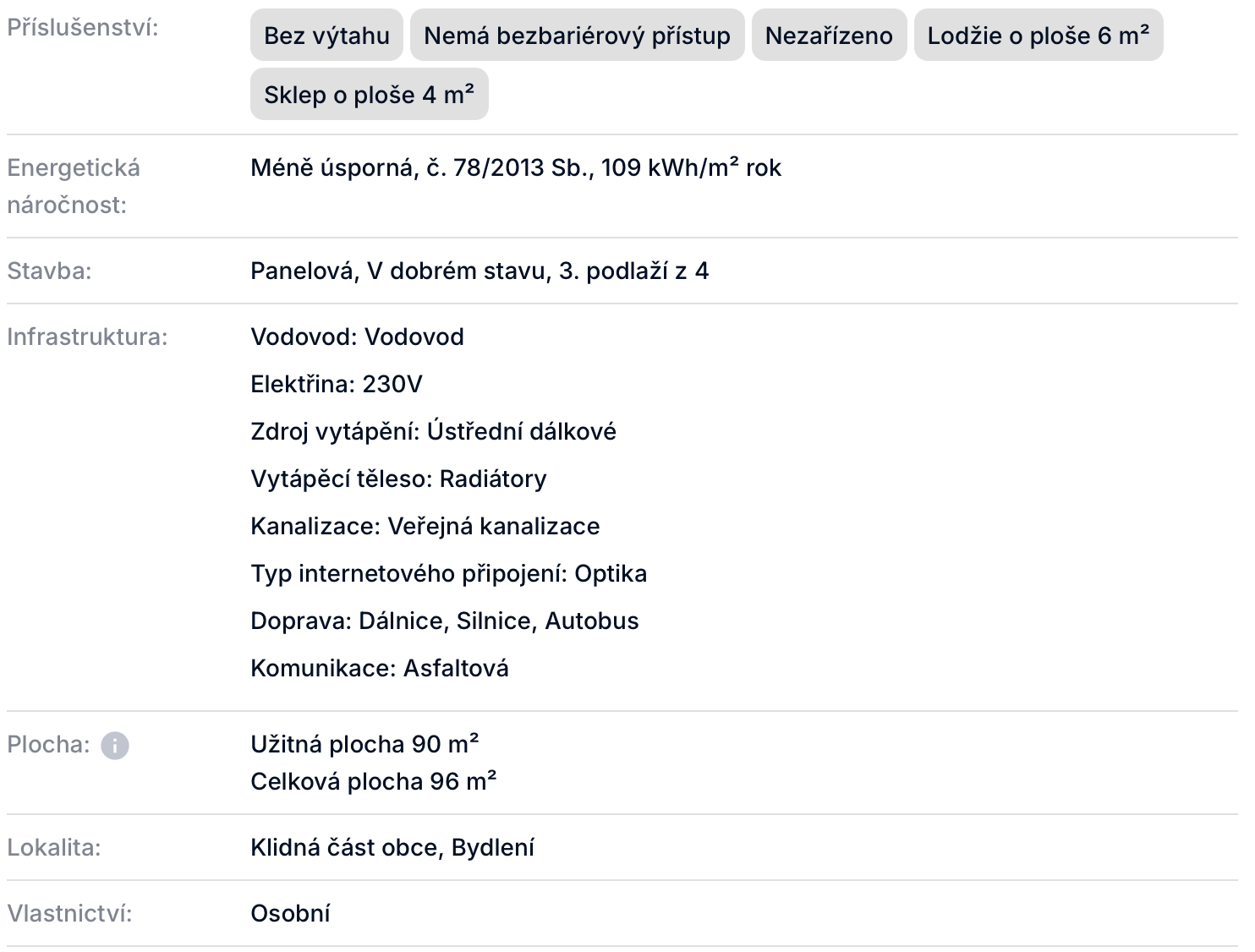
Task: Click the "Příslušenství:" label
Action: [83, 27]
